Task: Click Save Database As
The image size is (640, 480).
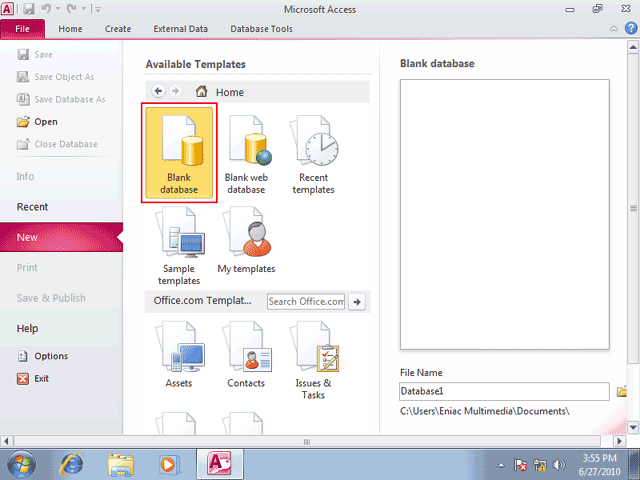Action: coord(61,100)
